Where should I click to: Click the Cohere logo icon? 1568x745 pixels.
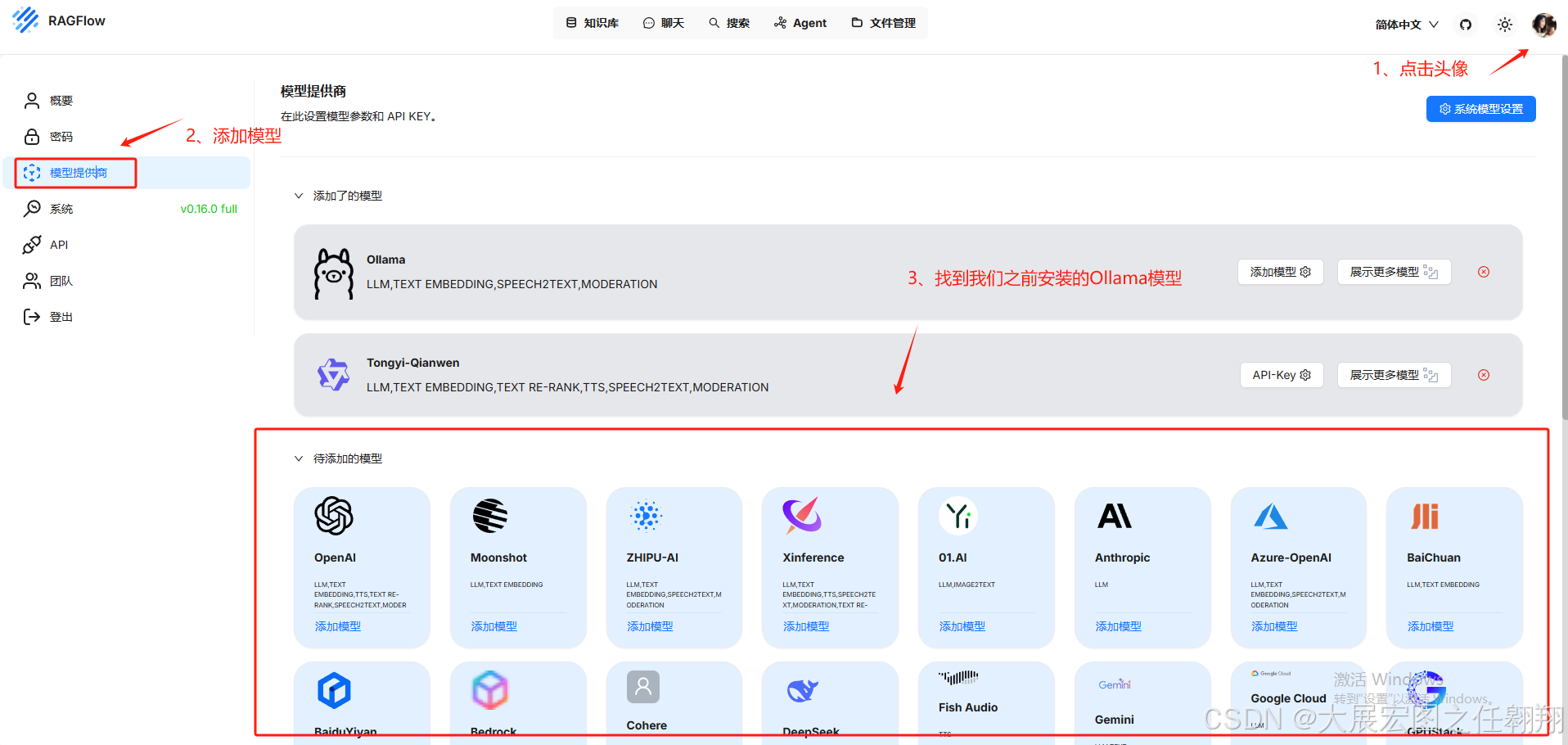(x=643, y=687)
